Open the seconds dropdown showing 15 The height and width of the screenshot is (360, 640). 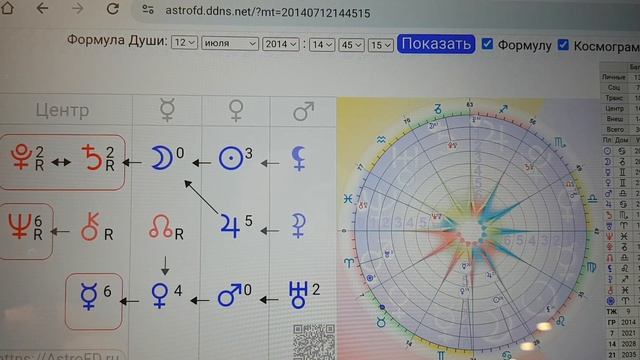point(380,45)
